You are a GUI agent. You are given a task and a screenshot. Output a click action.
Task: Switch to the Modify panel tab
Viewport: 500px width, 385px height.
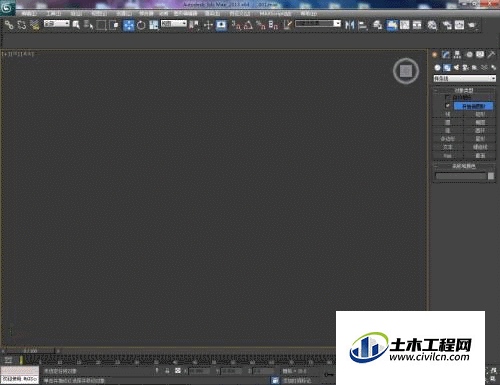coord(446,55)
